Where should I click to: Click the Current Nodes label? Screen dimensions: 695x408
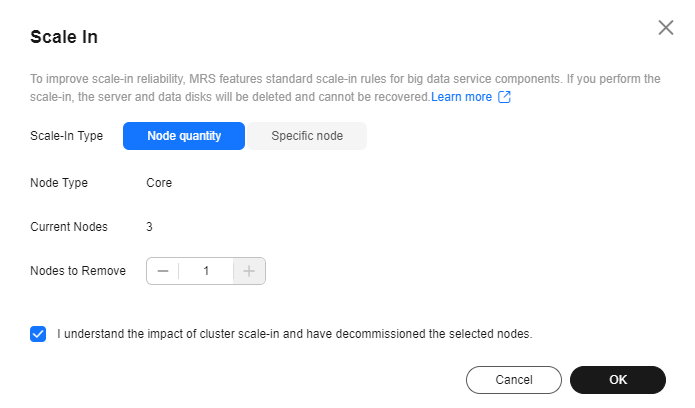click(69, 227)
